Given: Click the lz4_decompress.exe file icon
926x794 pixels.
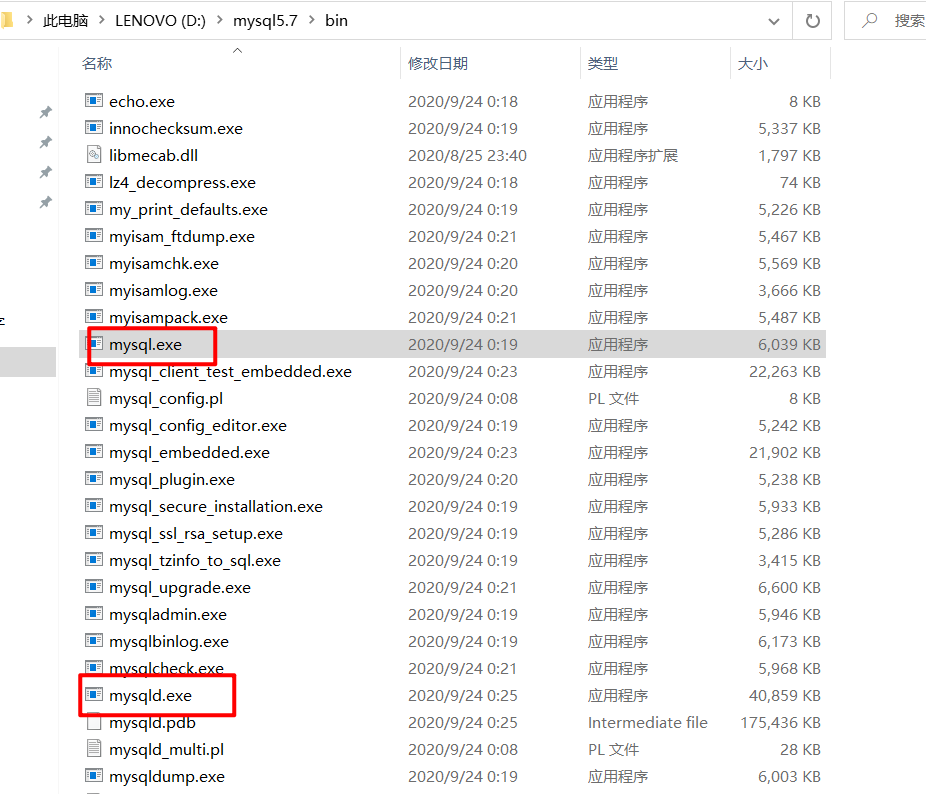Looking at the screenshot, I should pos(94,181).
